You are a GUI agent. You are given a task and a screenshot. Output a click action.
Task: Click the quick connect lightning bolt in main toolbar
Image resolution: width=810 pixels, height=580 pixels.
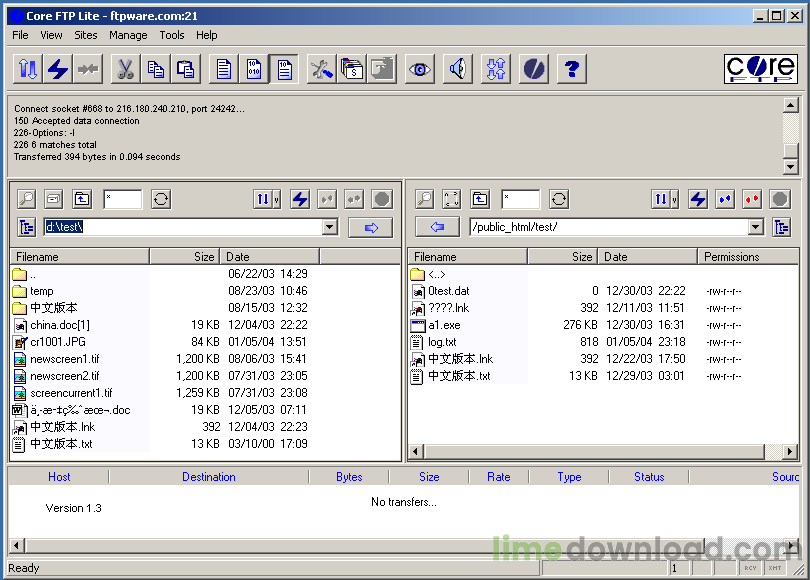pos(58,69)
